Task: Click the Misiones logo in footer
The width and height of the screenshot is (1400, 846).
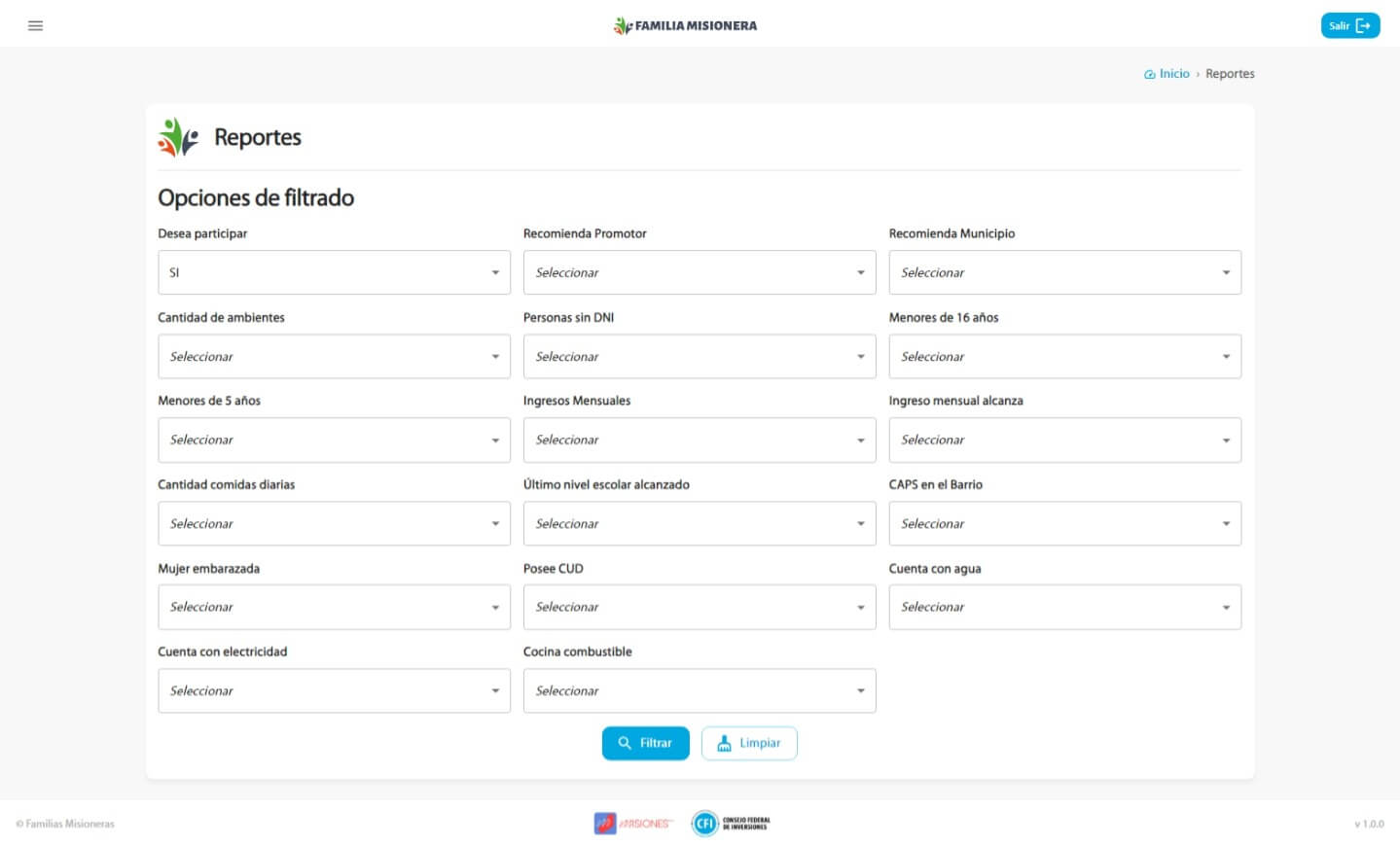Action: tap(633, 824)
